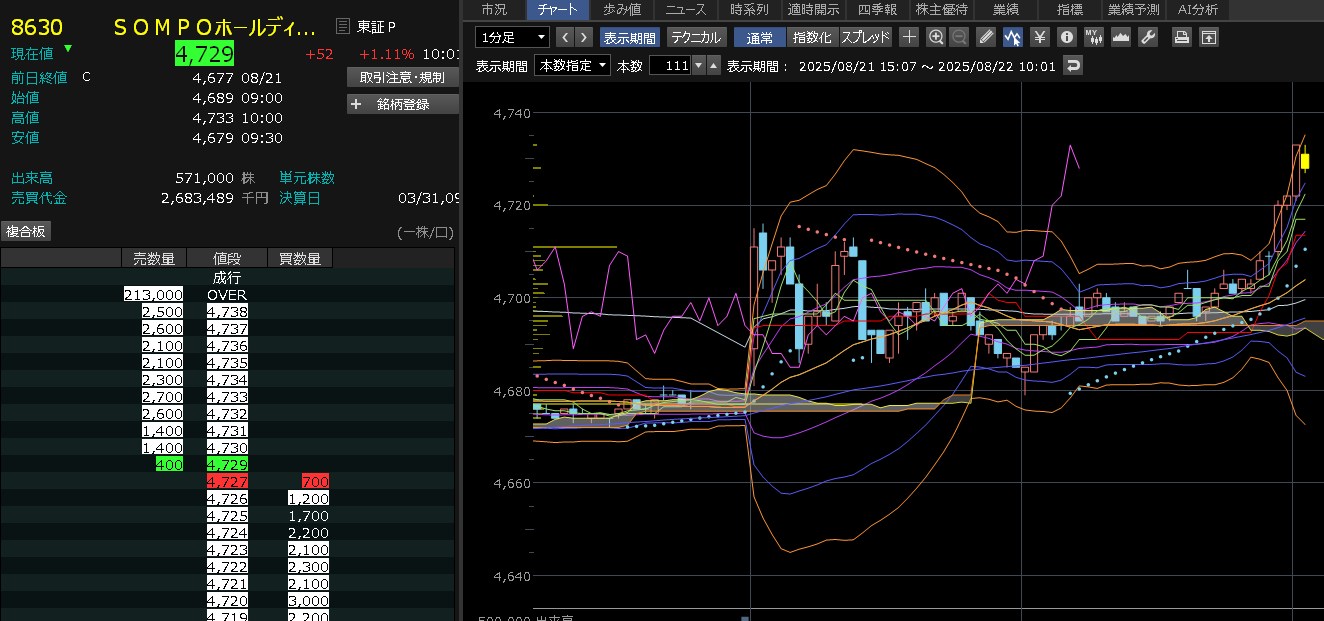The height and width of the screenshot is (621, 1324).
Task: Click the 本数 bar count input field
Action: pyautogui.click(x=670, y=66)
